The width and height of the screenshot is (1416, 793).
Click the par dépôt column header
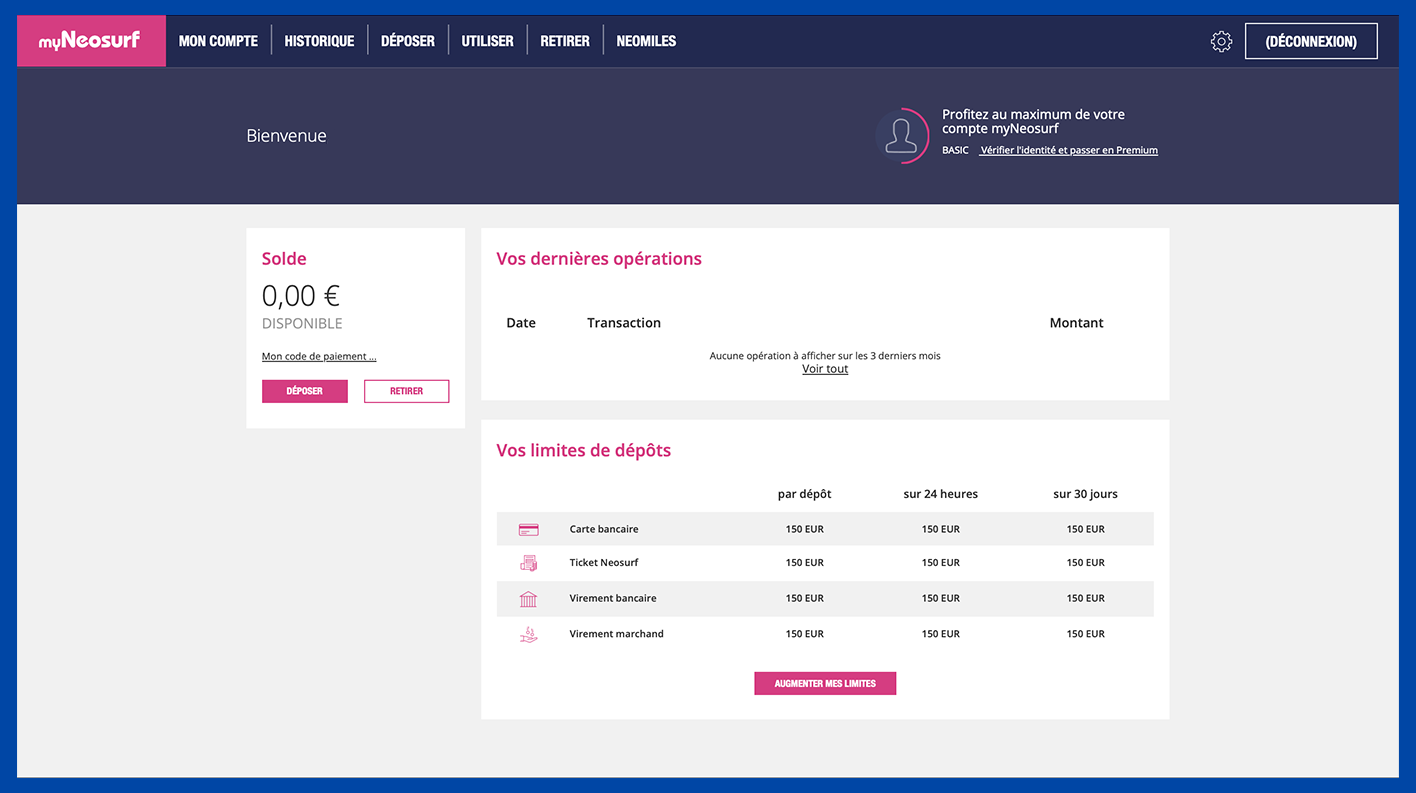coord(805,494)
